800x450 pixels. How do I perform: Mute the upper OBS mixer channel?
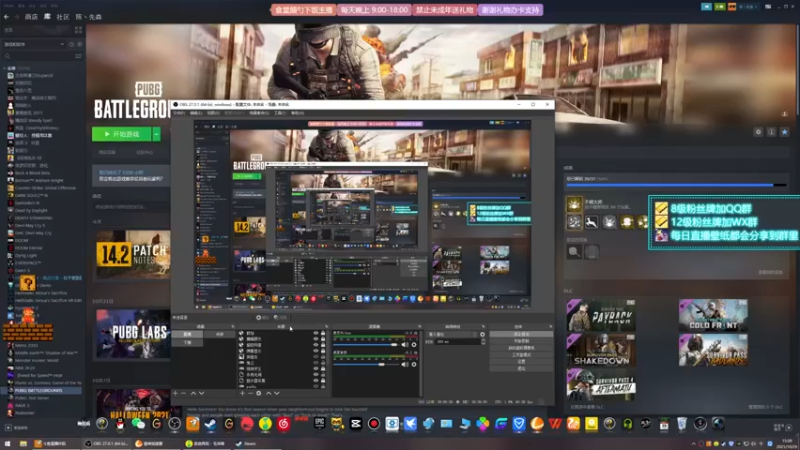[x=405, y=345]
